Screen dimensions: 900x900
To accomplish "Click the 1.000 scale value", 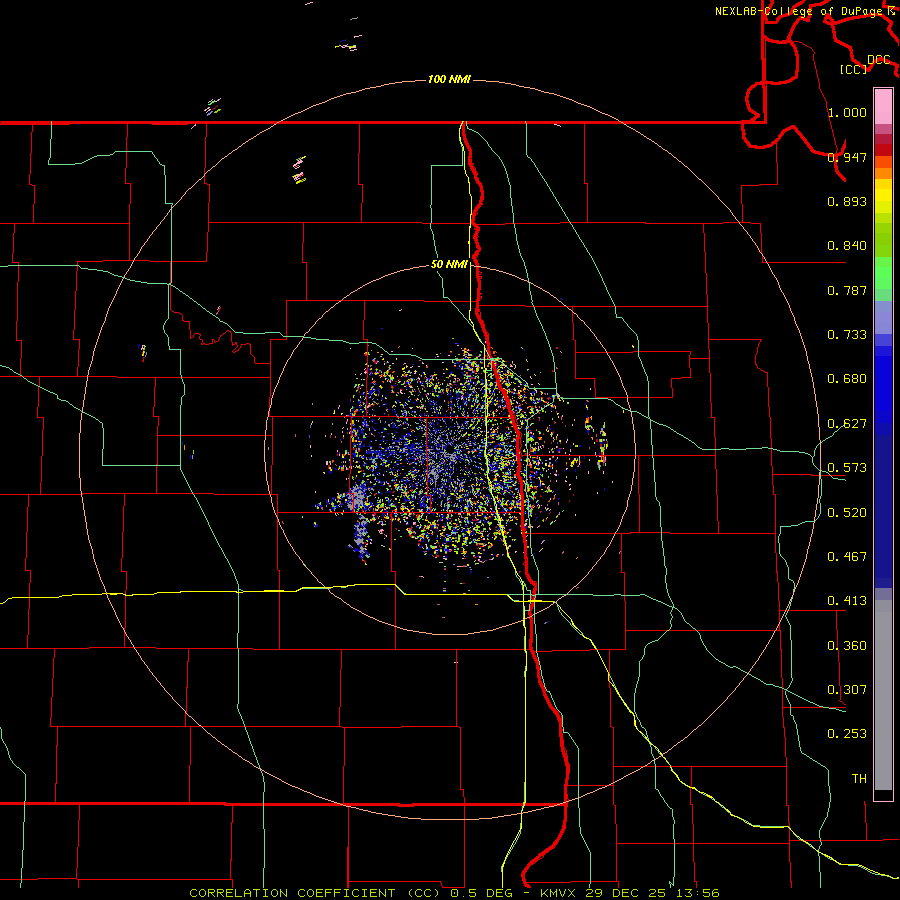I will coord(847,112).
